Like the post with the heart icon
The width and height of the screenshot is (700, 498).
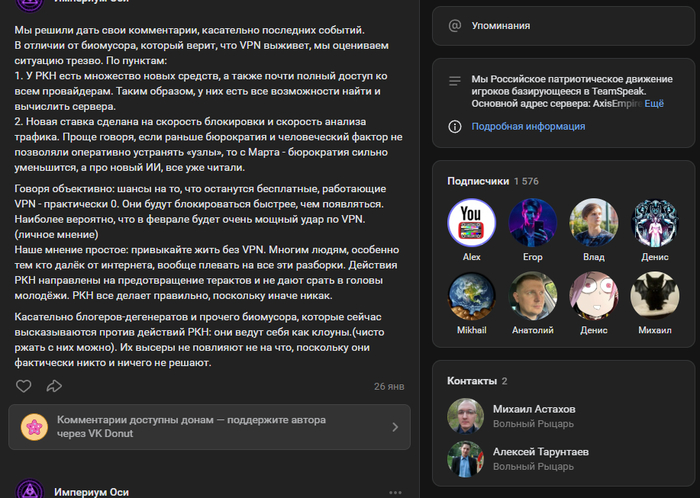(24, 386)
